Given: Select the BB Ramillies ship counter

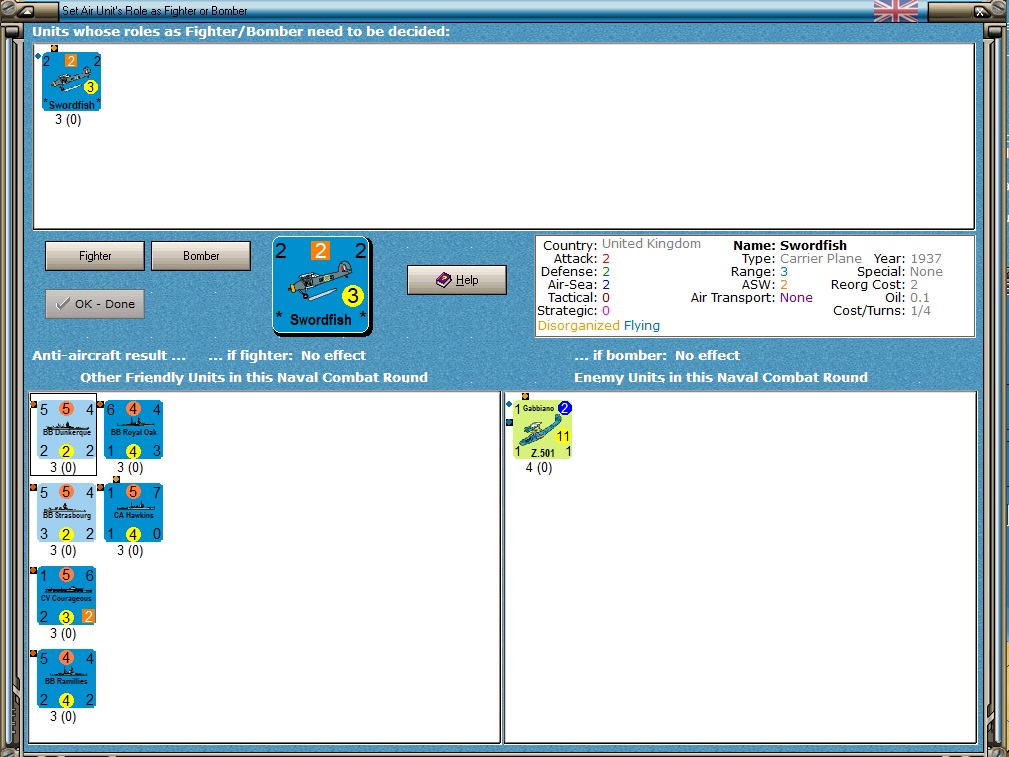Looking at the screenshot, I should [66, 678].
